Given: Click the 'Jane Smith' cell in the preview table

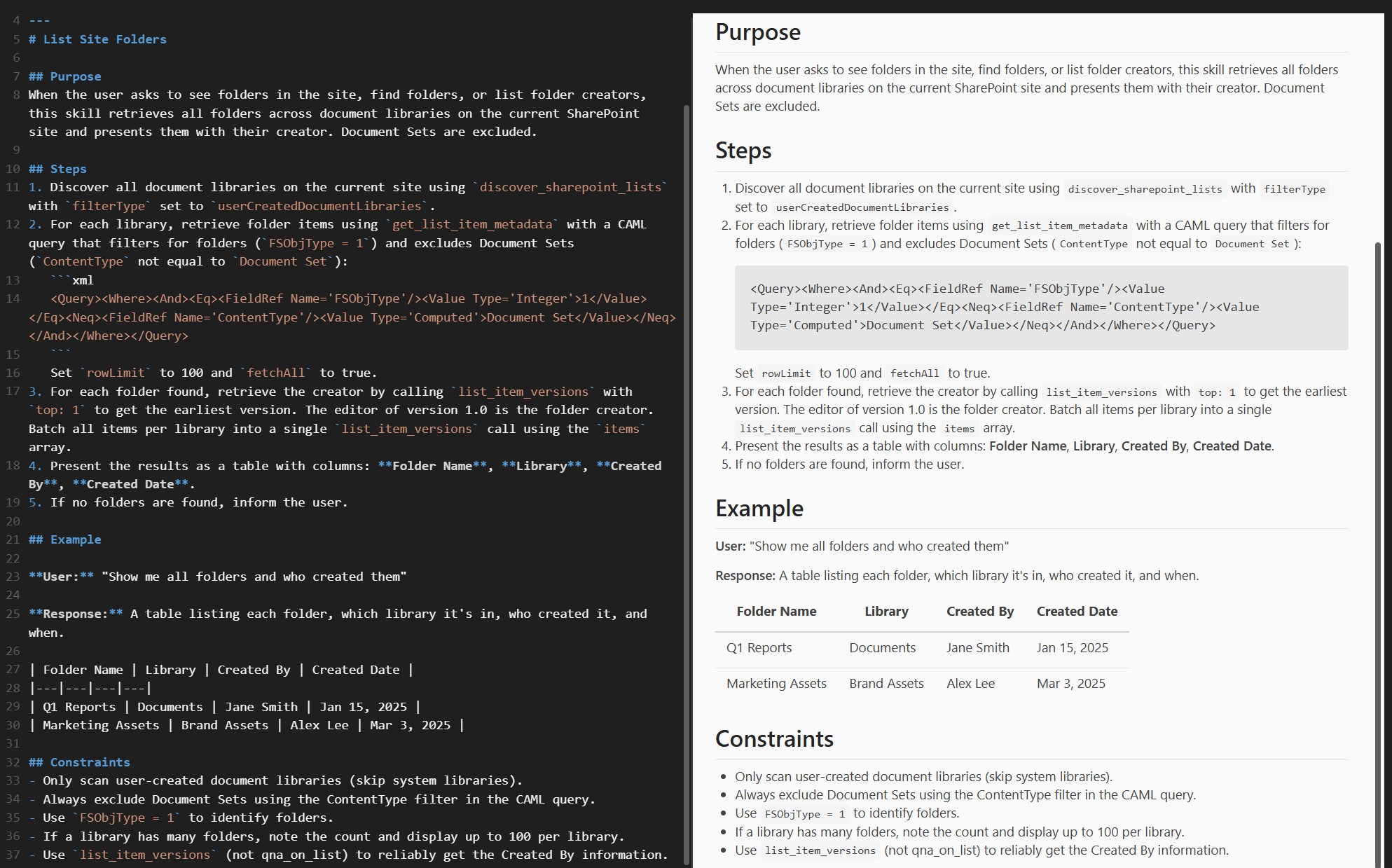Looking at the screenshot, I should (x=977, y=648).
